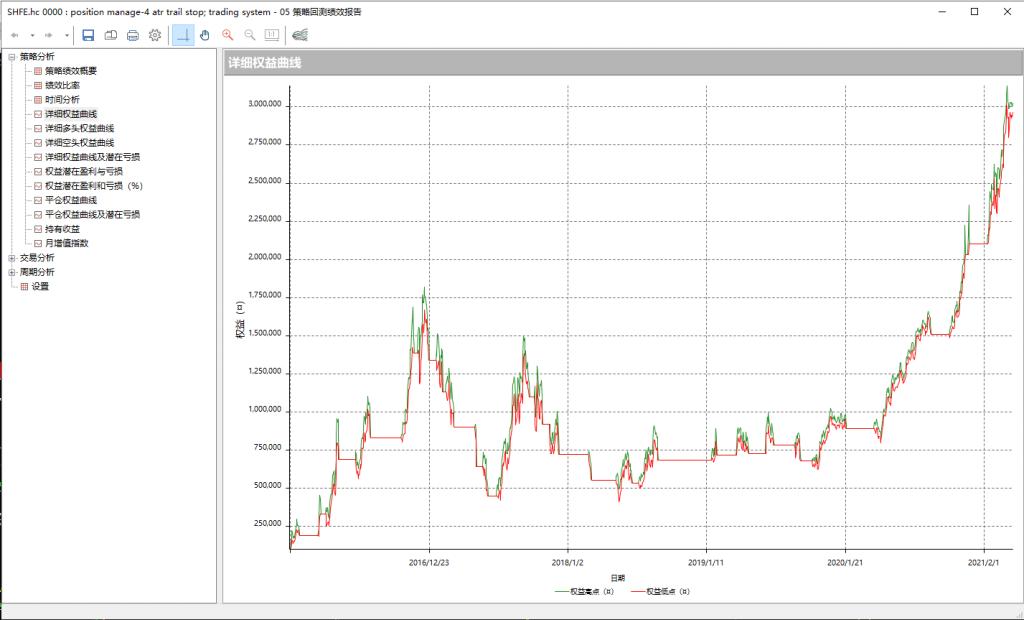Open the back history dropdown arrow
The height and width of the screenshot is (620, 1024).
coord(32,35)
